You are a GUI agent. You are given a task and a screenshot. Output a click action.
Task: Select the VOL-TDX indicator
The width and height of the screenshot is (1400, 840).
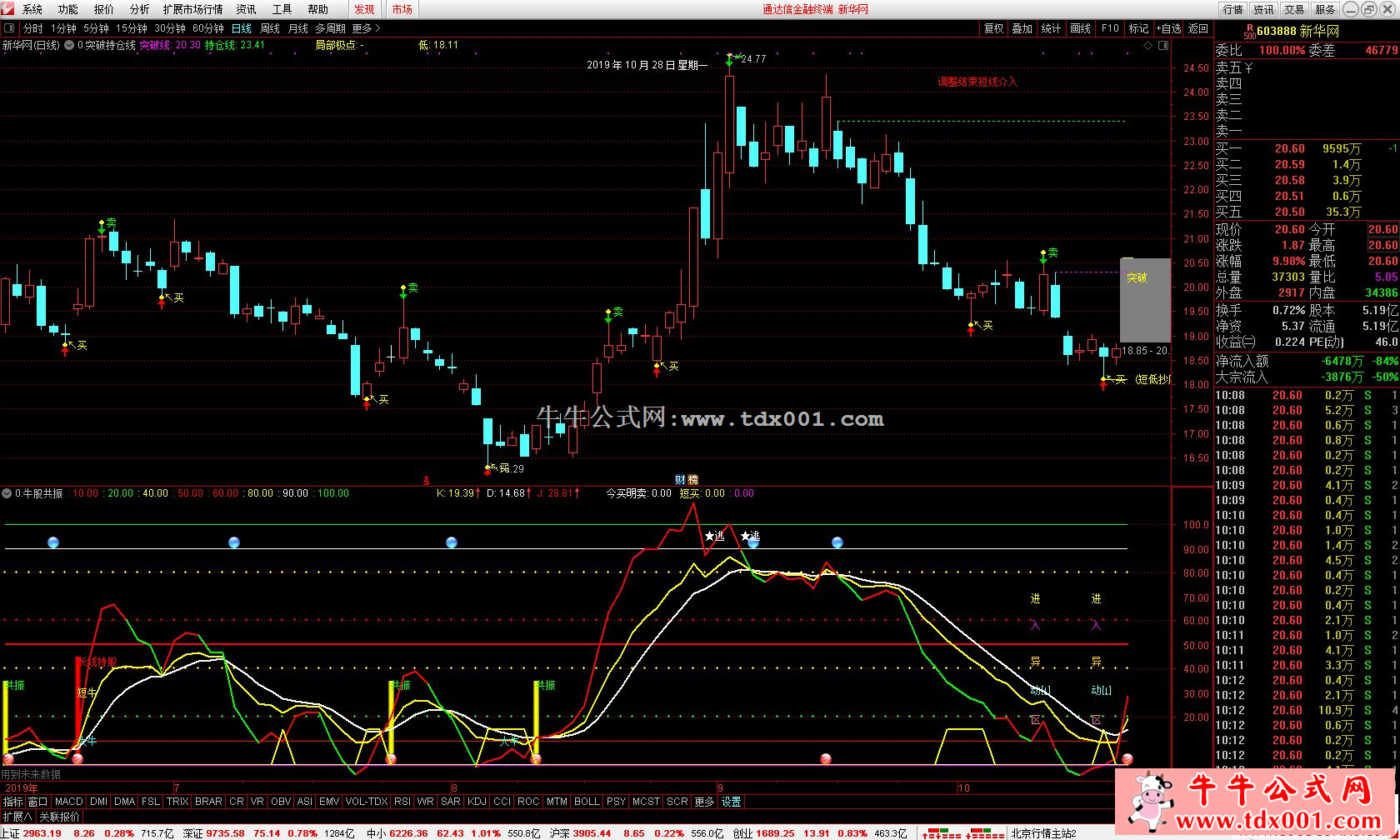coord(367,802)
